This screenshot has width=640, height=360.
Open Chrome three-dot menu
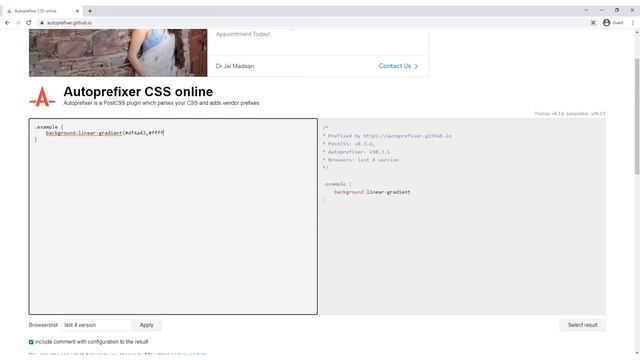[633, 23]
